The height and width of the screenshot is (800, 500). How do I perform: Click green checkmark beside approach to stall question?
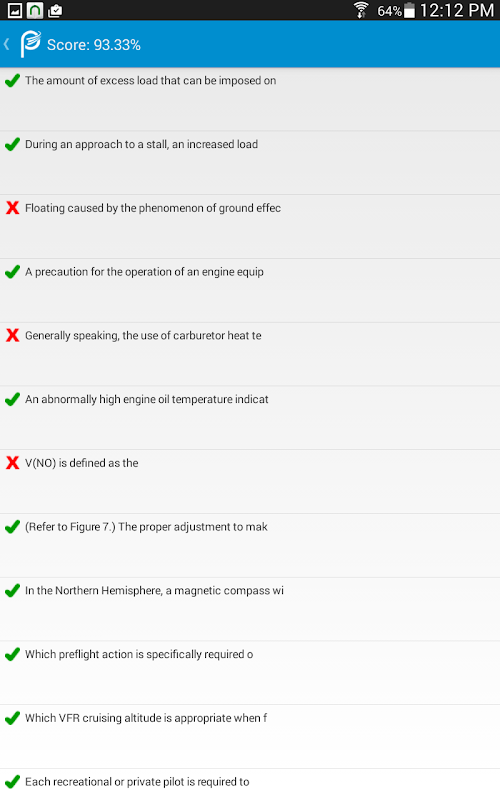pyautogui.click(x=12, y=144)
